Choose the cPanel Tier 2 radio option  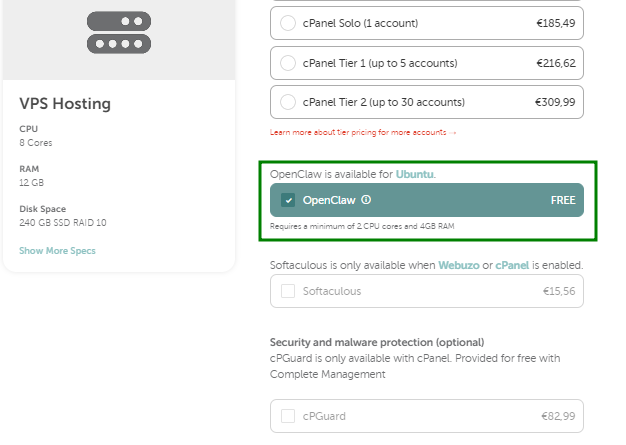[288, 102]
